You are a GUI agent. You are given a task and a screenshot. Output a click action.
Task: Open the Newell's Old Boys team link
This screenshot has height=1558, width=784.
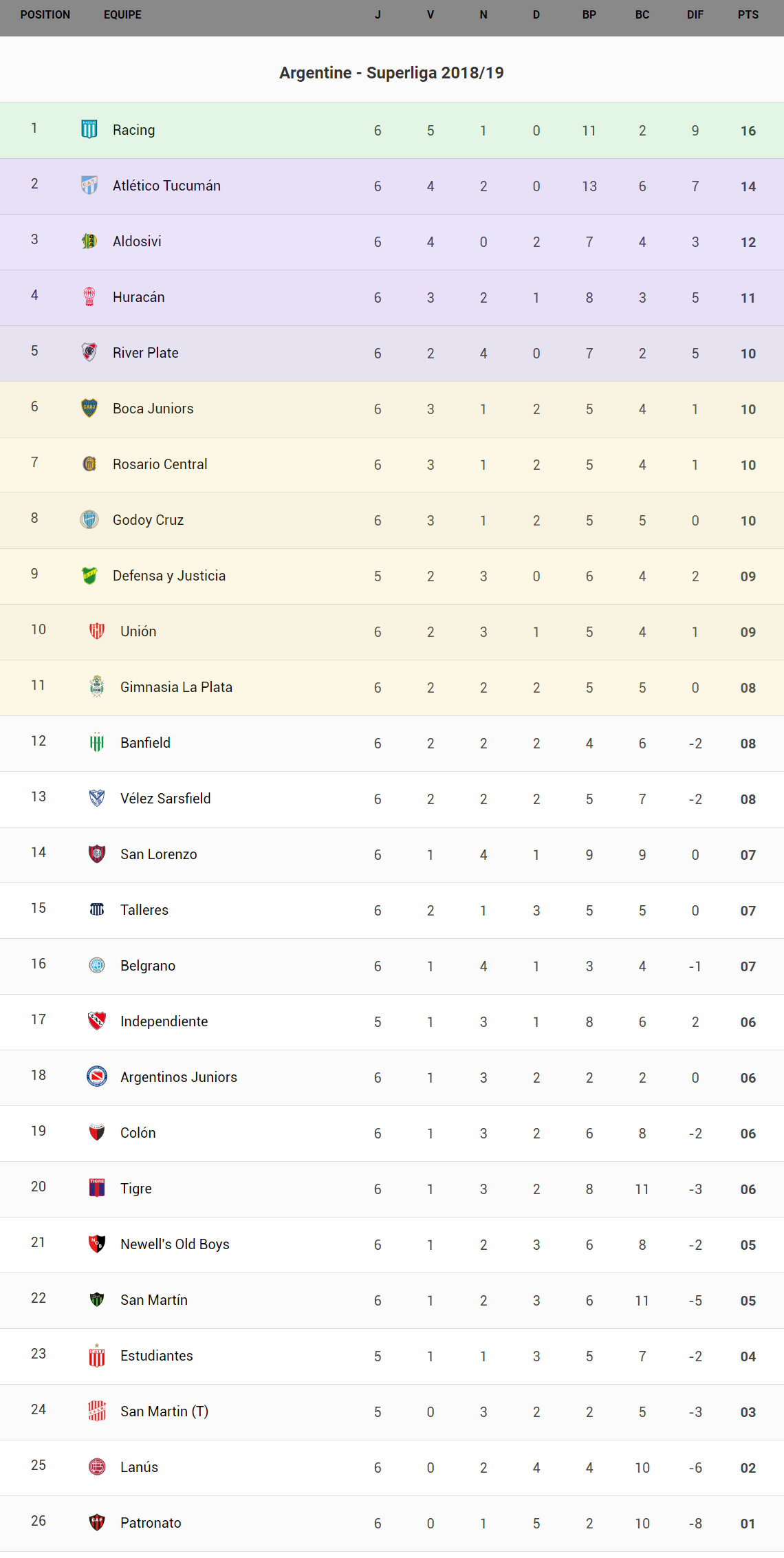point(175,1244)
